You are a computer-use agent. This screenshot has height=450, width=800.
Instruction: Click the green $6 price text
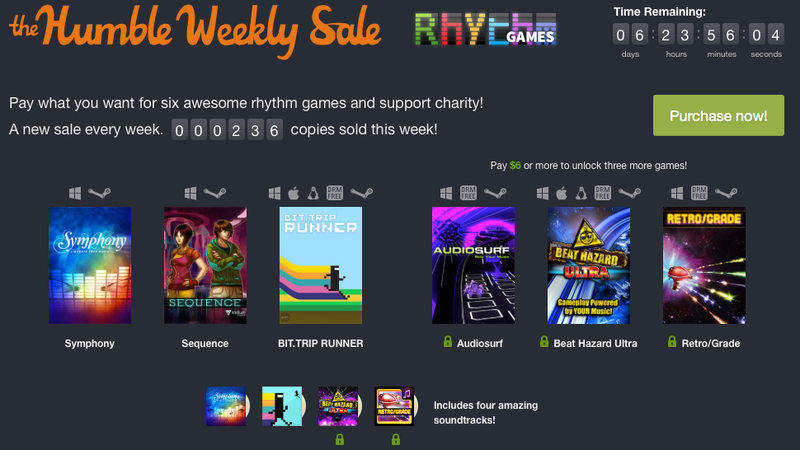[515, 165]
